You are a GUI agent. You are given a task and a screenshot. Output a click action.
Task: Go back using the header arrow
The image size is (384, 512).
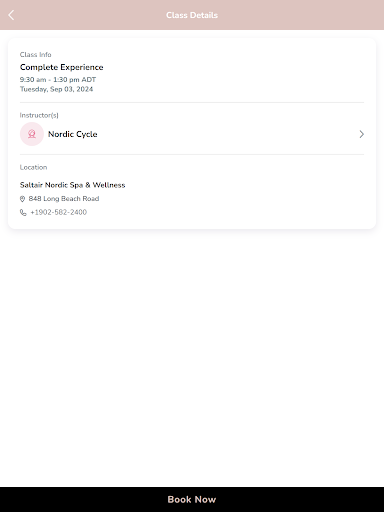tap(11, 15)
